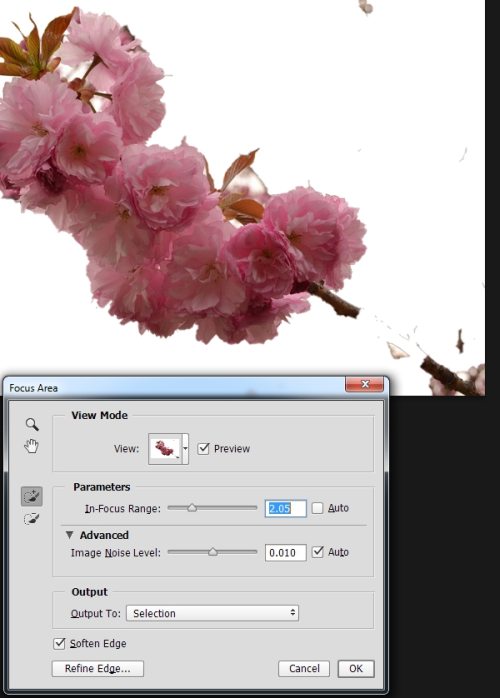Enable Auto for In-Focus Range
Screen dimensions: 500x698
(x=317, y=508)
